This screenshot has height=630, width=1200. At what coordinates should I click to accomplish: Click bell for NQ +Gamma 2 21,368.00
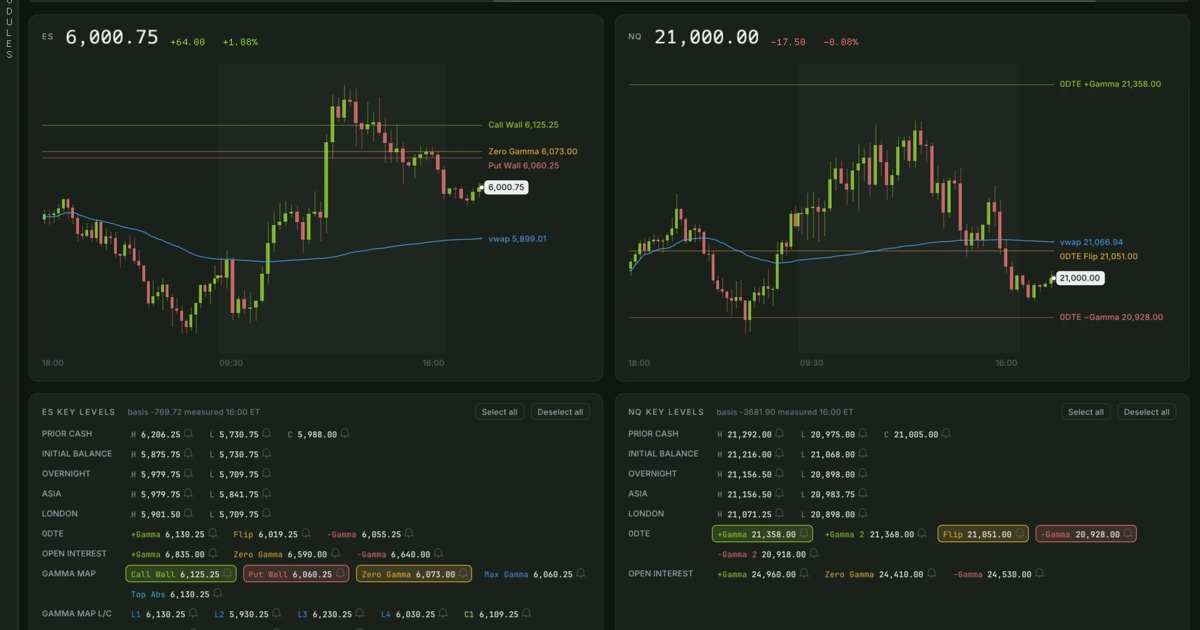pyautogui.click(x=921, y=534)
